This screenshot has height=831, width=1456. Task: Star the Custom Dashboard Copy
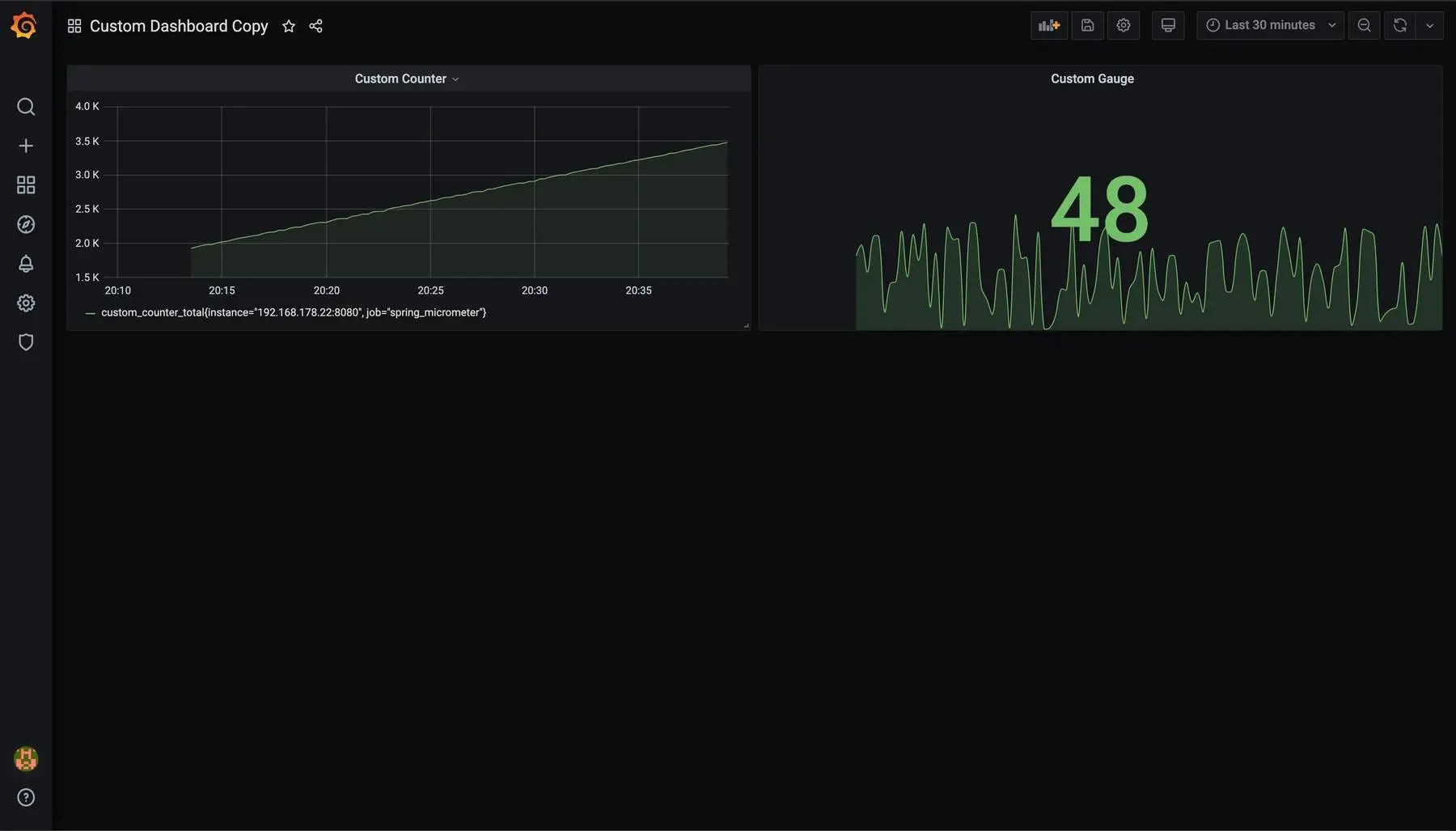pos(288,25)
